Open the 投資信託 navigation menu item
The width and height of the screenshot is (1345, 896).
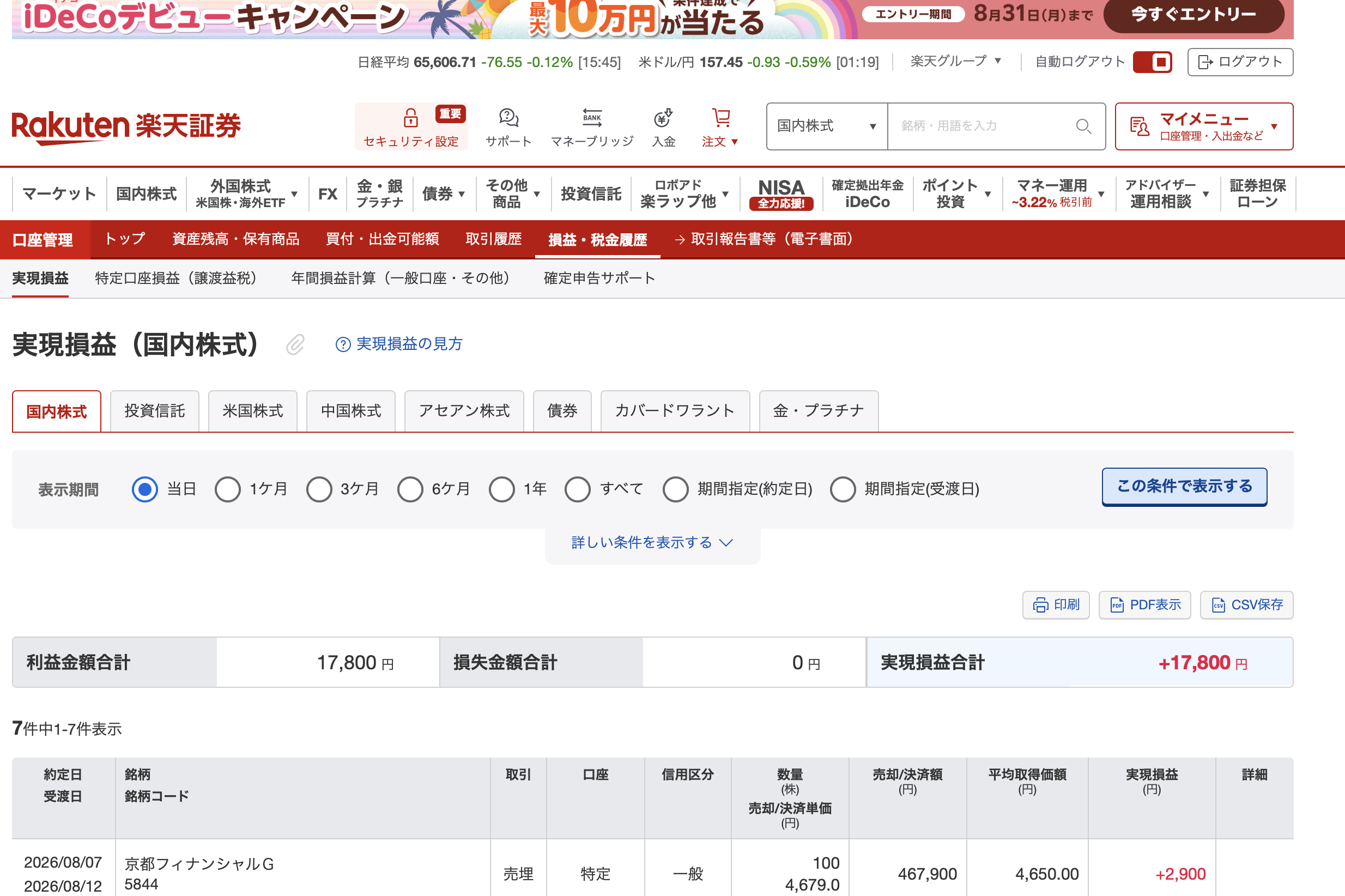[591, 193]
